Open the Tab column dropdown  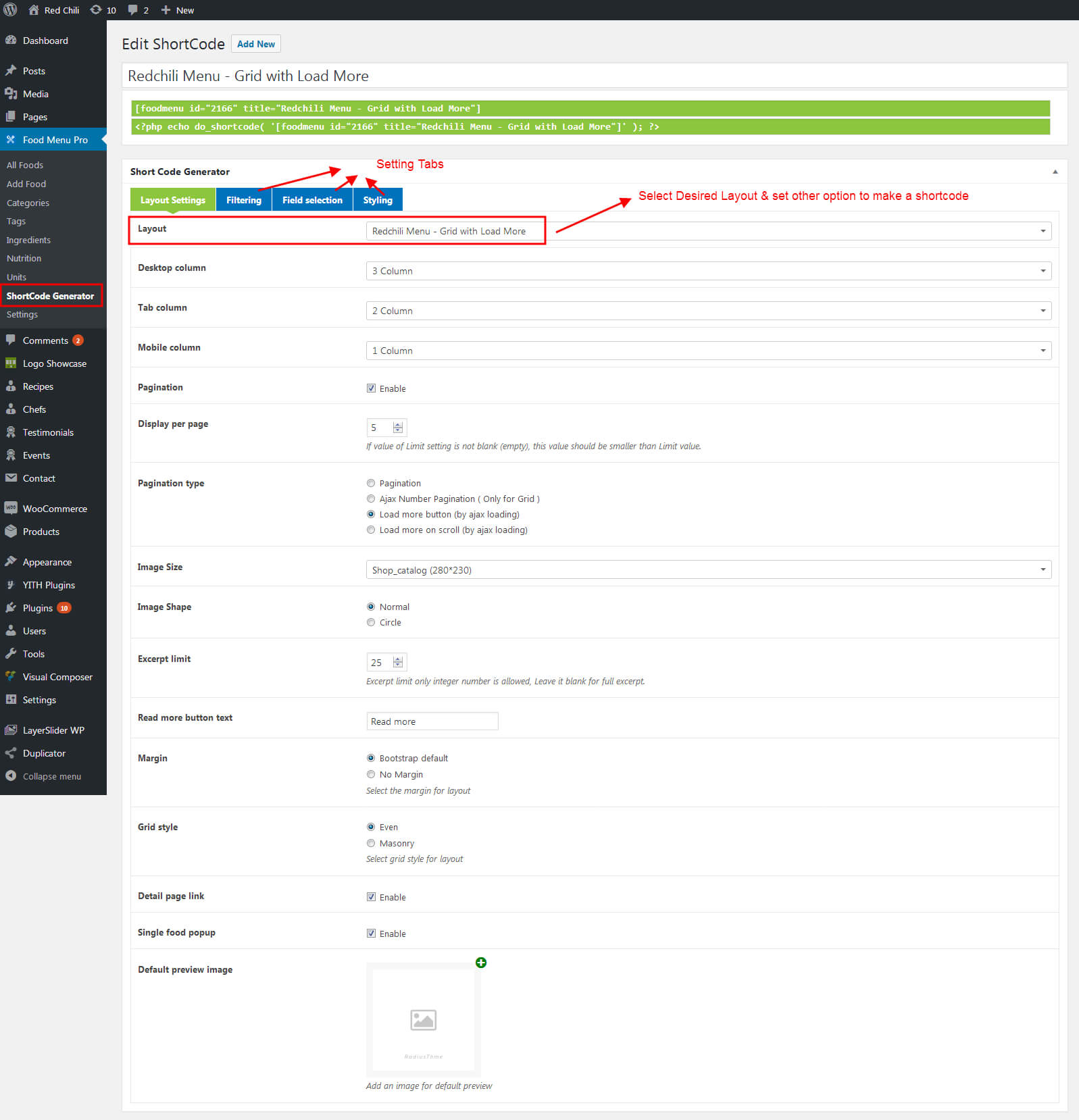pos(709,311)
